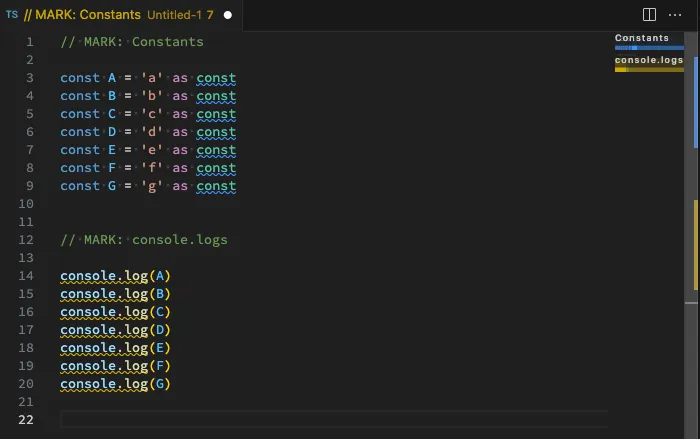Split the editor with the split icon
Screen dimensions: 700x439
(x=649, y=15)
